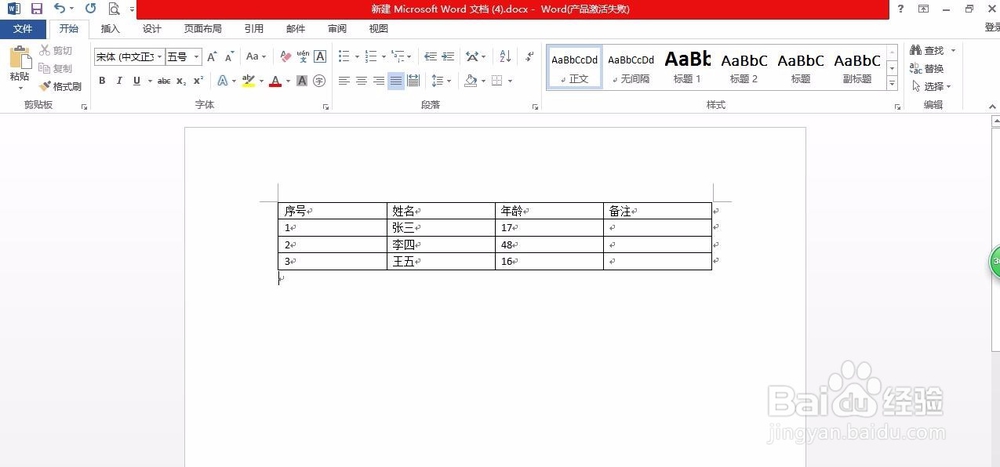
Task: Apply the 无间隔 no spacing style
Action: [631, 68]
